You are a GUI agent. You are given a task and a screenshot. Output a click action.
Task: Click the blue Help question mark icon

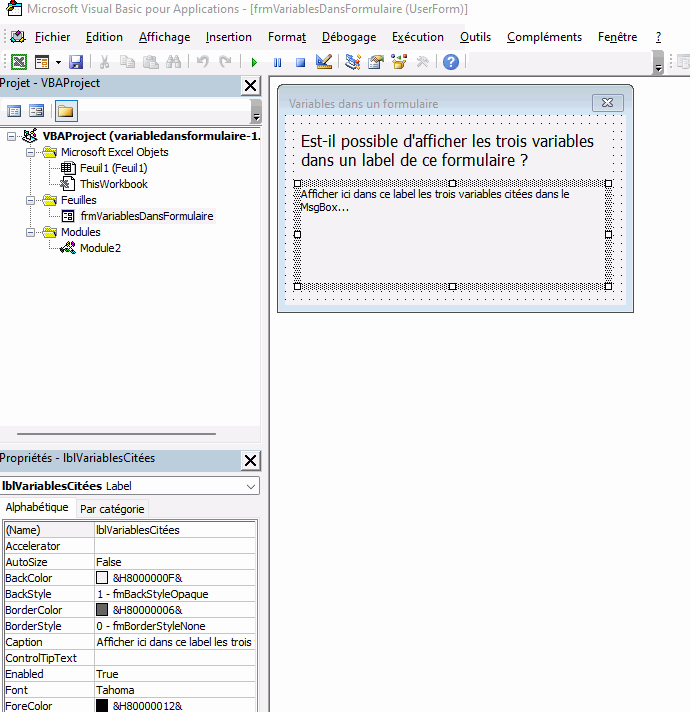(x=451, y=62)
